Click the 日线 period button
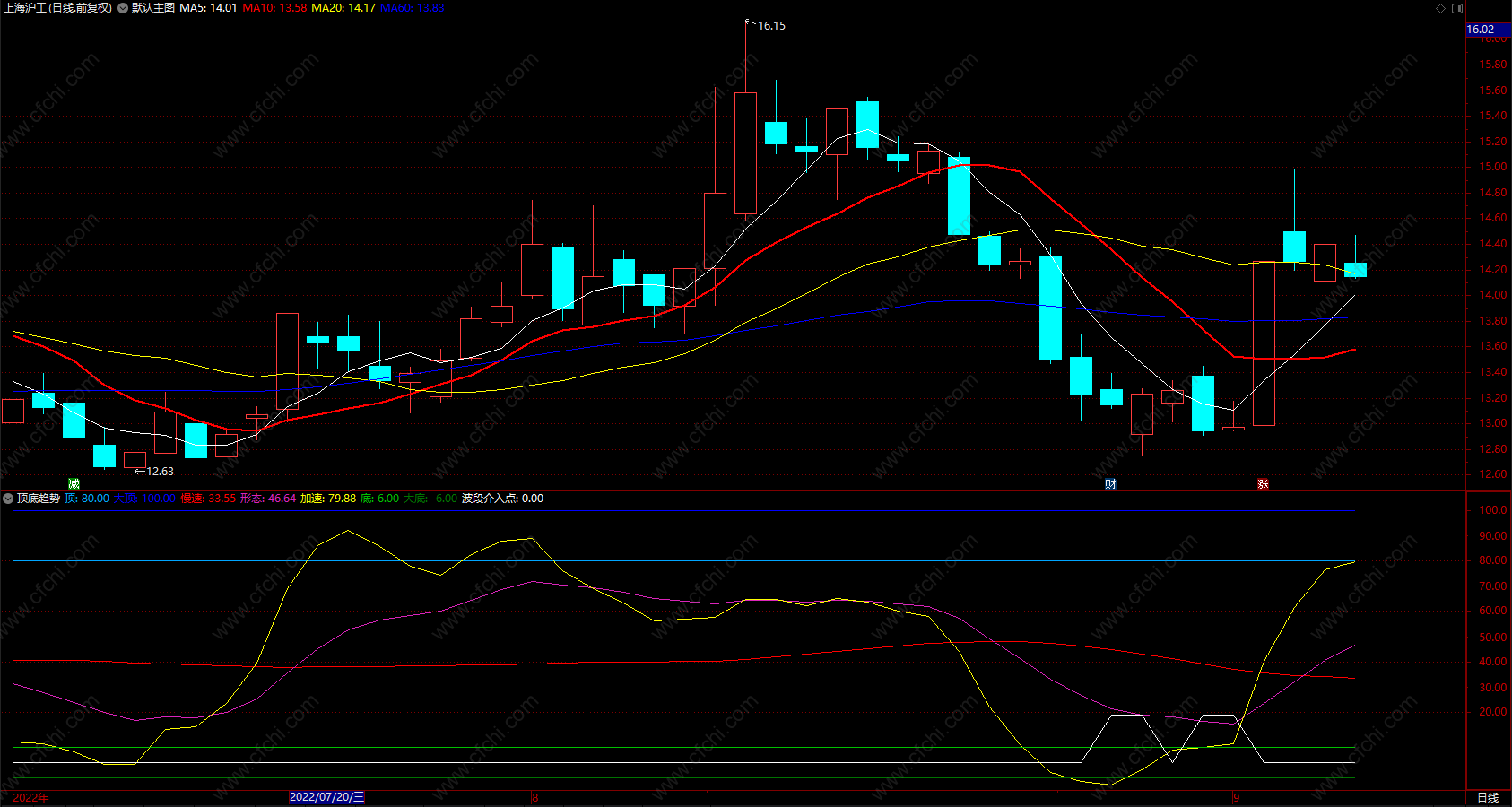The height and width of the screenshot is (807, 1512). [1488, 797]
